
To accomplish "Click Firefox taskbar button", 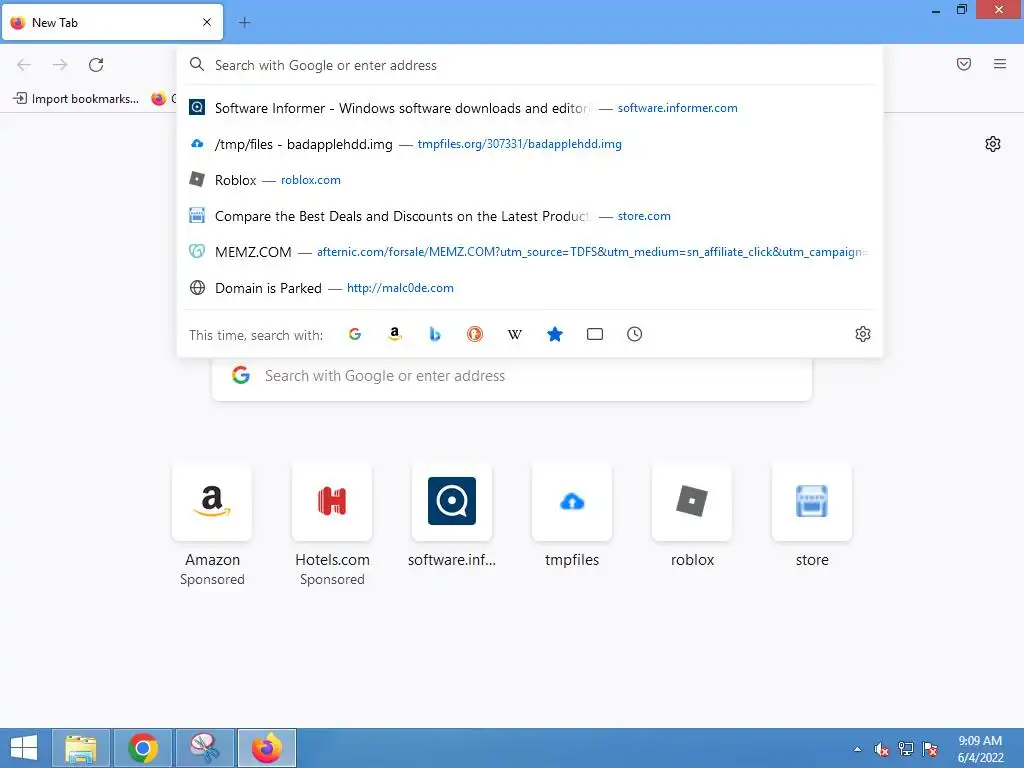I will click(266, 748).
